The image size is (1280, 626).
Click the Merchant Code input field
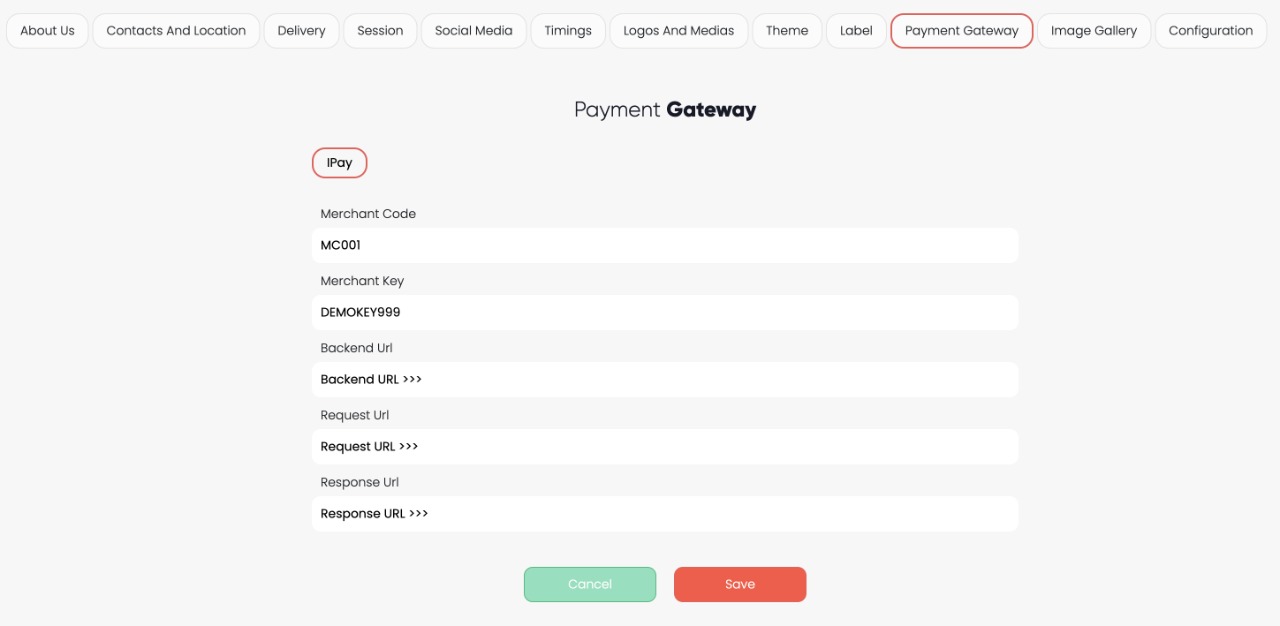pos(665,245)
